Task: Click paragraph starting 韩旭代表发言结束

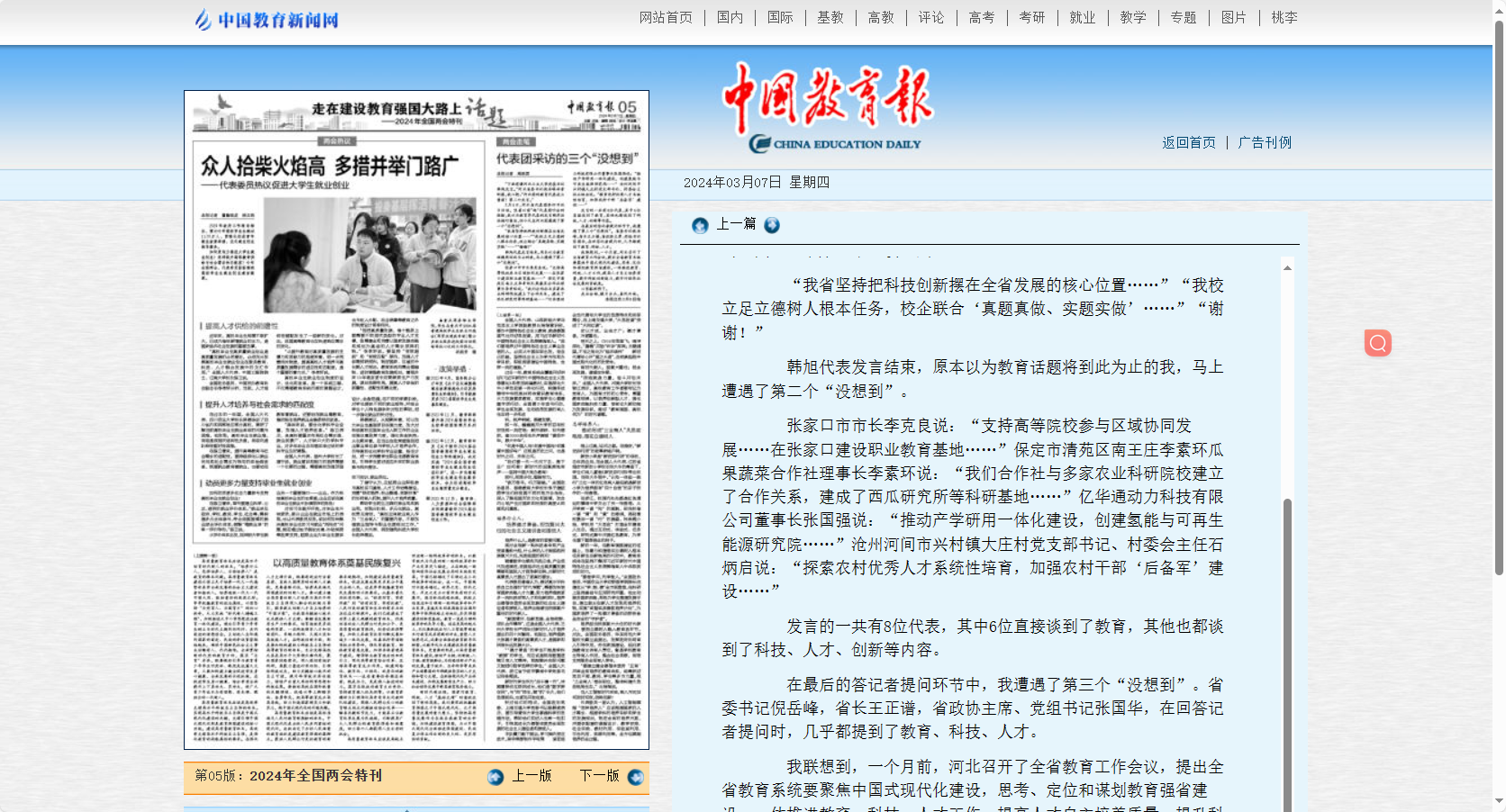Action: [973, 379]
